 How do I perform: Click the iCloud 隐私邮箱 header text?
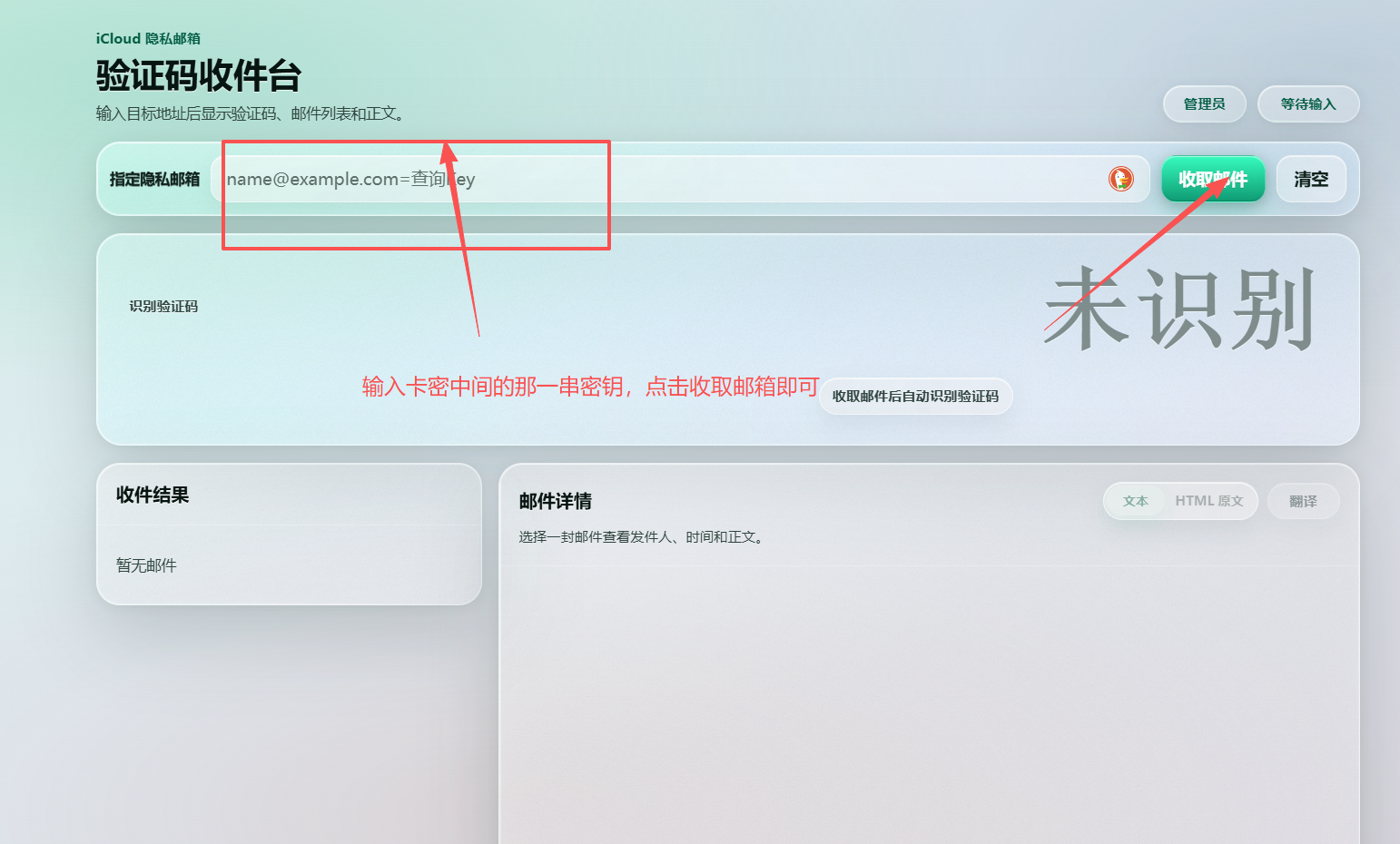pyautogui.click(x=148, y=38)
